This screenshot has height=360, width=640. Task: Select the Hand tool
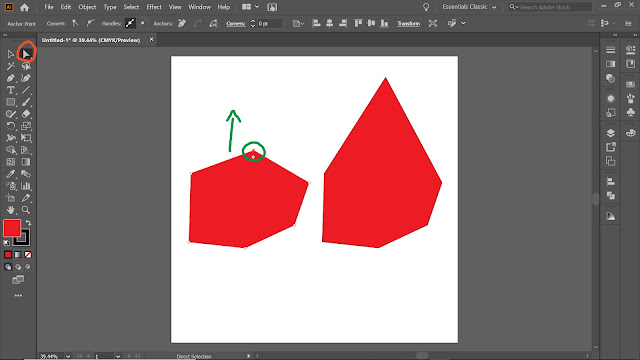(x=11, y=210)
